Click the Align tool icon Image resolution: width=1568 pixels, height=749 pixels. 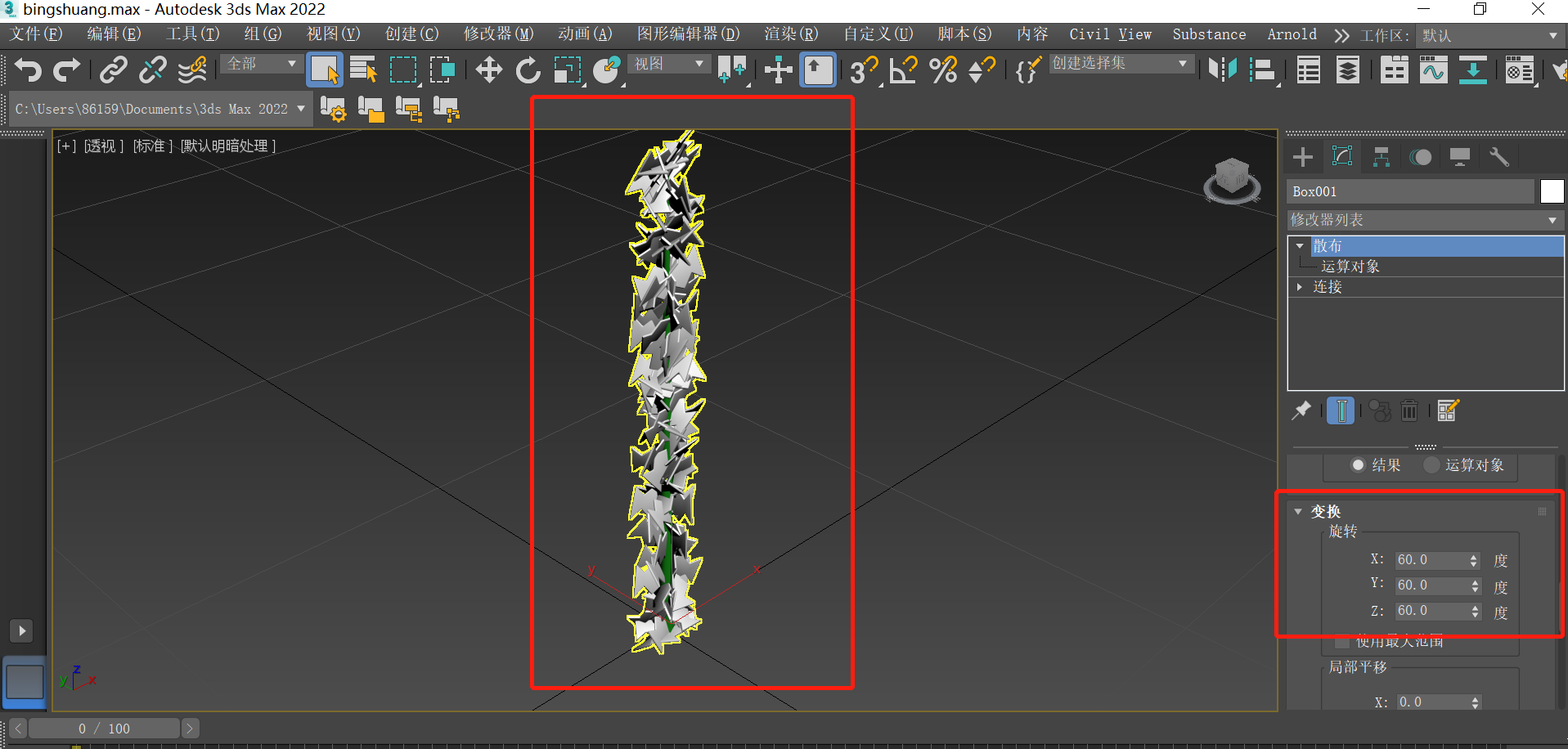click(x=1263, y=70)
